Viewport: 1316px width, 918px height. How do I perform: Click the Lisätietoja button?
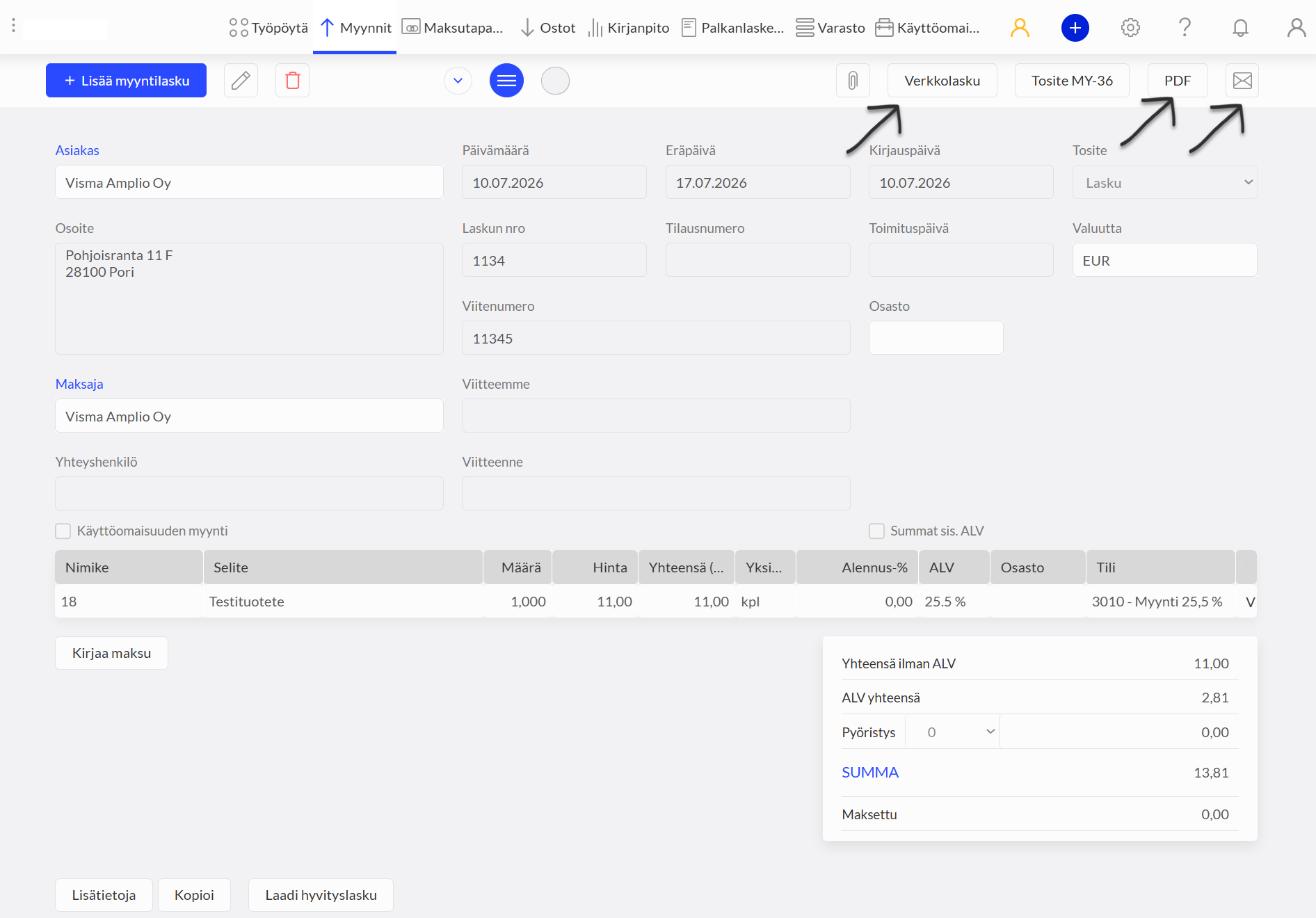104,895
